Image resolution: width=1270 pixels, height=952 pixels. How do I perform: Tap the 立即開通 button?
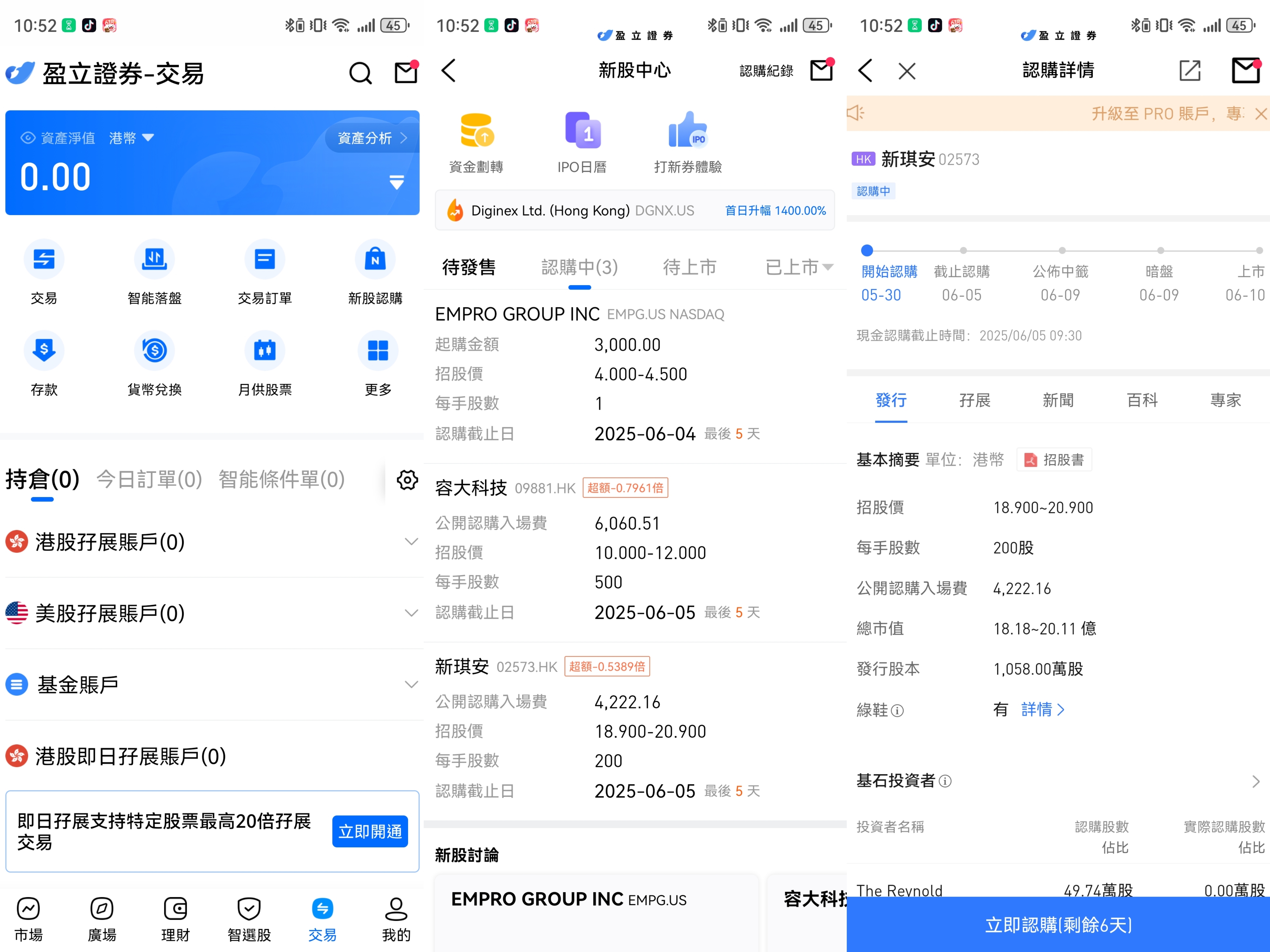pyautogui.click(x=370, y=831)
